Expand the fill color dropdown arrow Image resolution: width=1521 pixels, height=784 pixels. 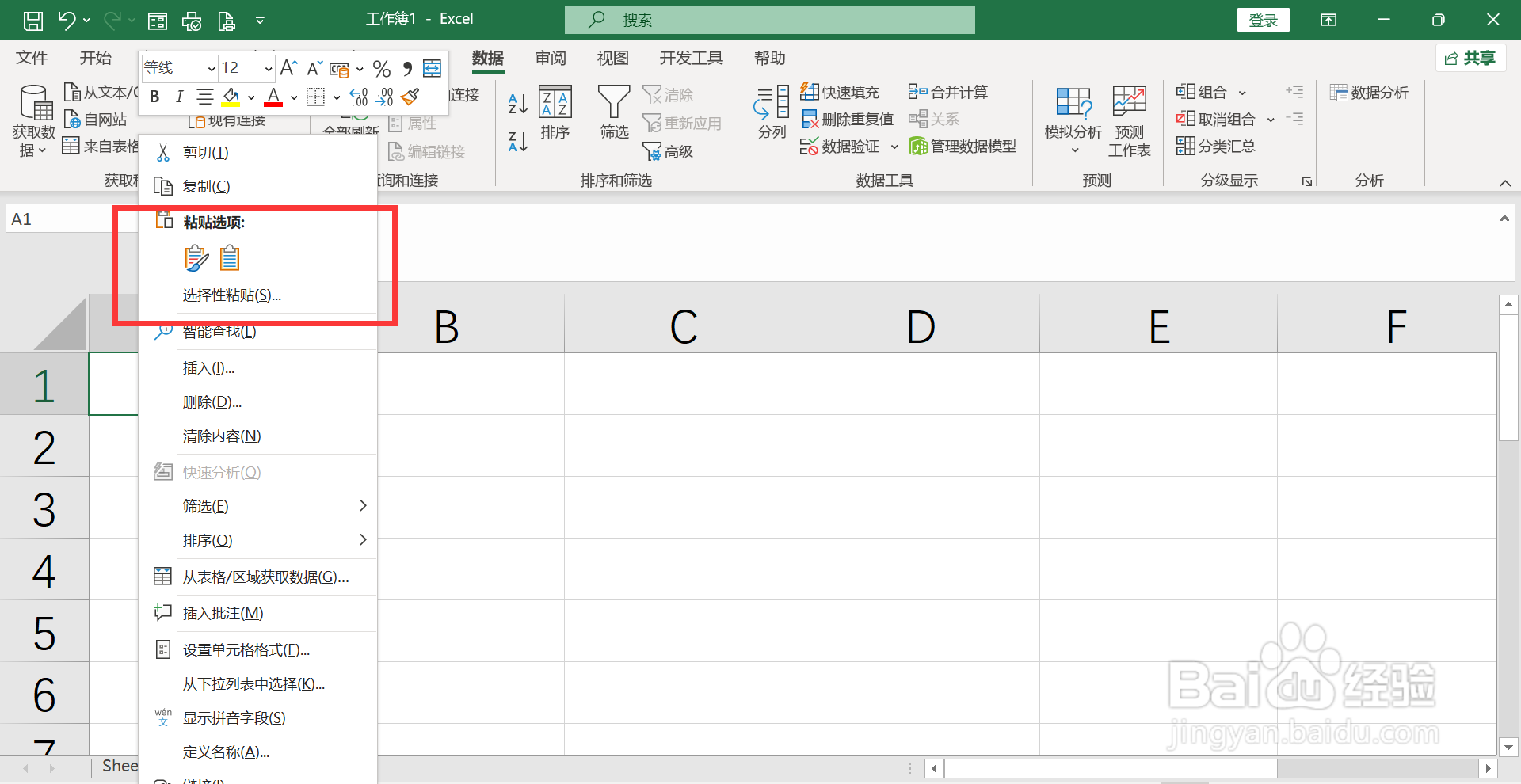point(251,97)
